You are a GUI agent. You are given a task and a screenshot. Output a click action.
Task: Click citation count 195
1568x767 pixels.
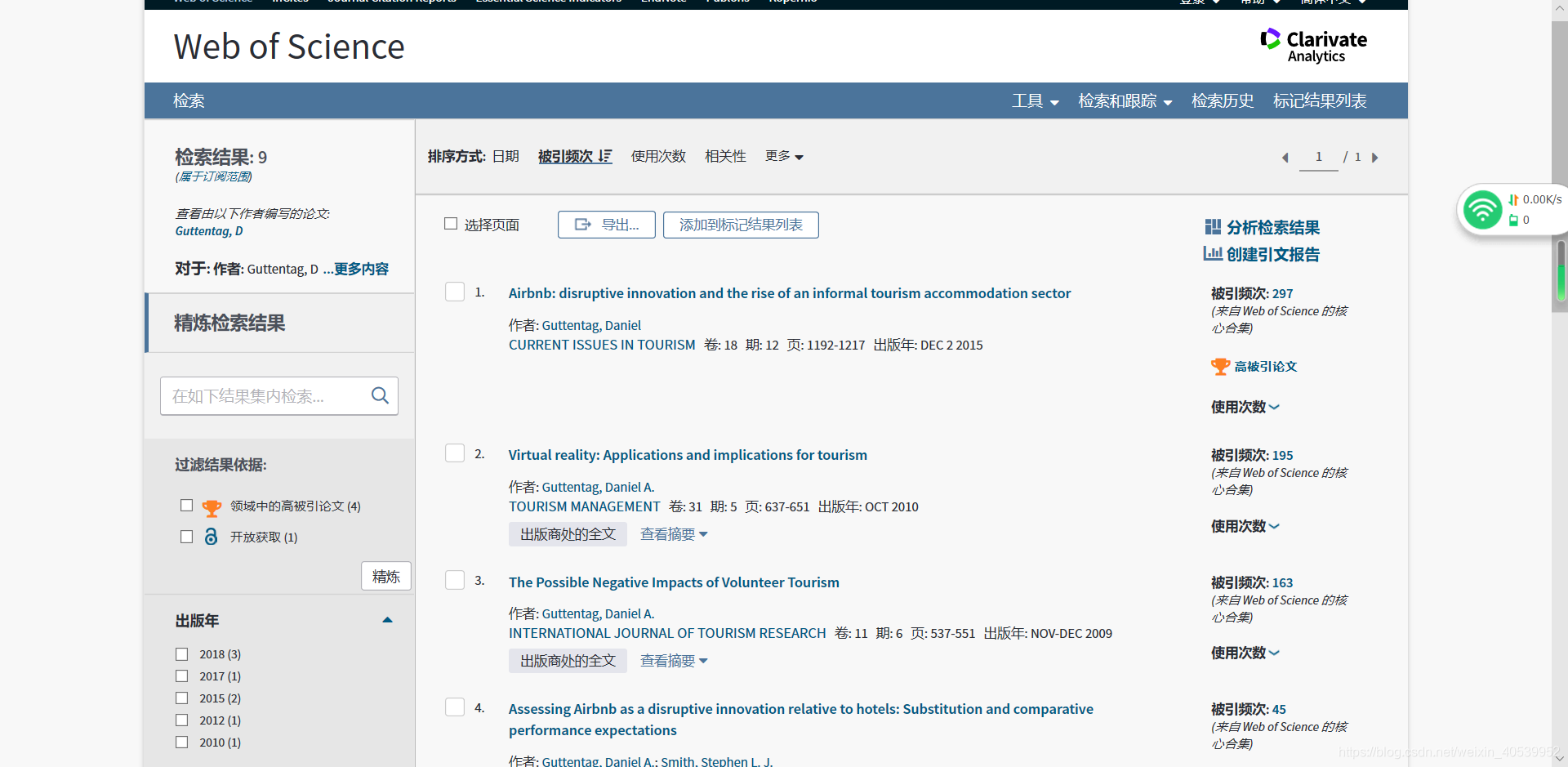[1282, 455]
